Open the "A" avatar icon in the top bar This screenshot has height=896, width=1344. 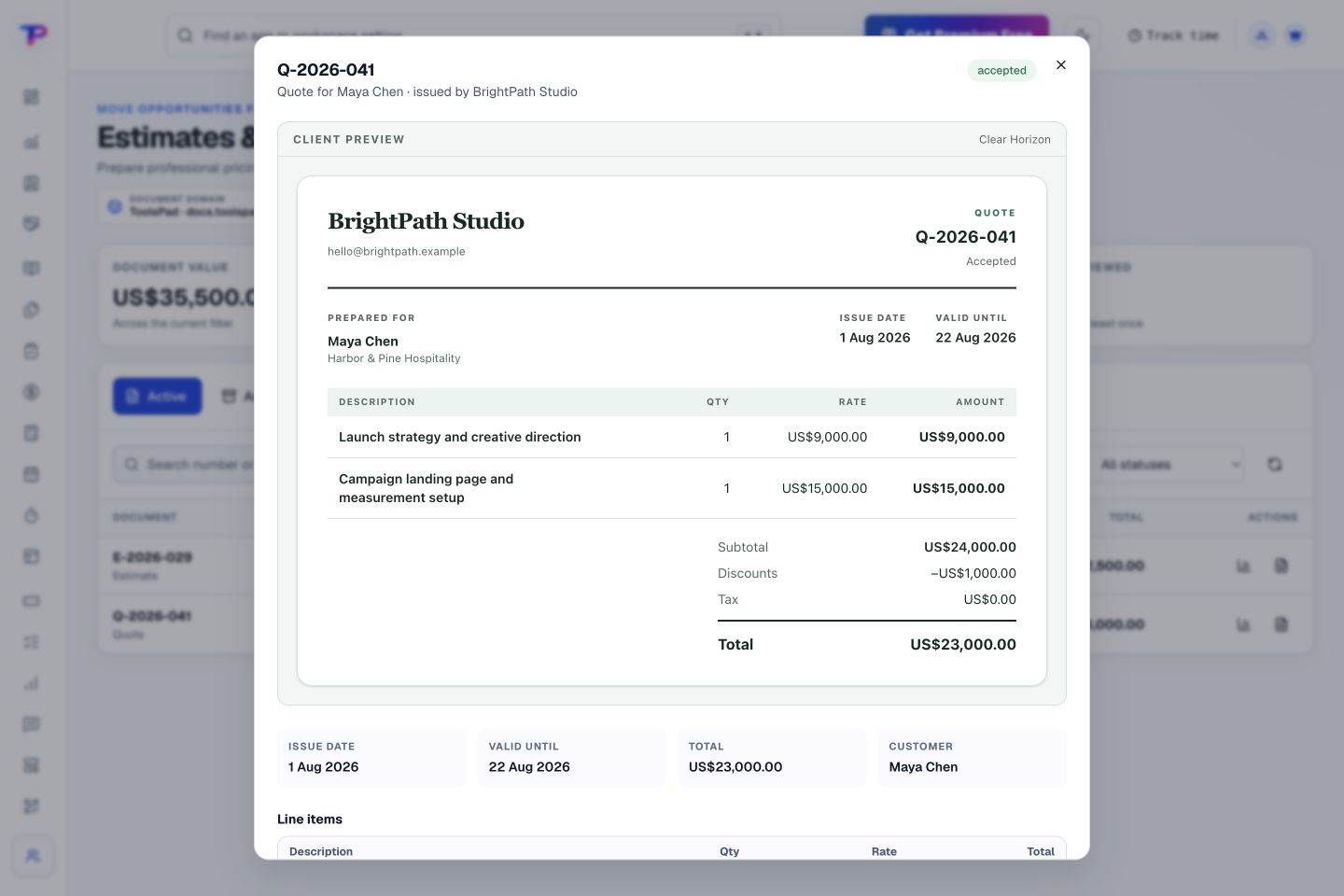(x=1262, y=35)
